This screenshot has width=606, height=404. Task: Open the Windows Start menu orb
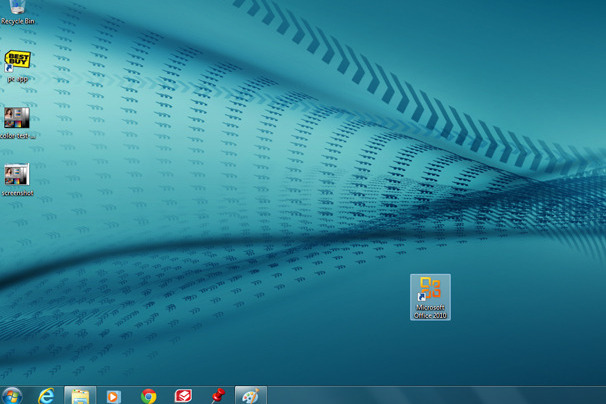12,396
